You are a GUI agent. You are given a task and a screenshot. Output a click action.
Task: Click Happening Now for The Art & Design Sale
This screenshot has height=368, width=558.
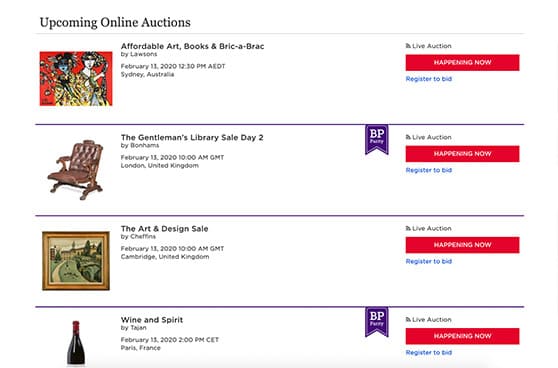462,245
